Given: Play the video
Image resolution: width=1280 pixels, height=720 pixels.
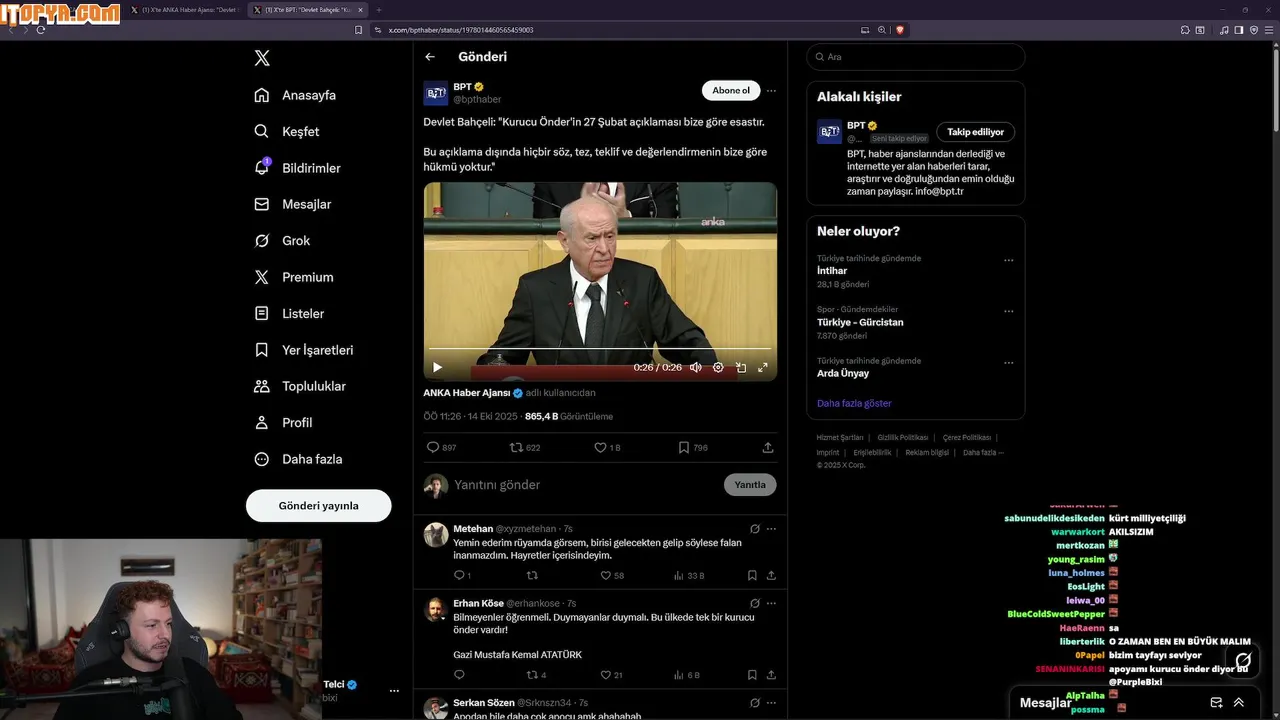Looking at the screenshot, I should 437,367.
